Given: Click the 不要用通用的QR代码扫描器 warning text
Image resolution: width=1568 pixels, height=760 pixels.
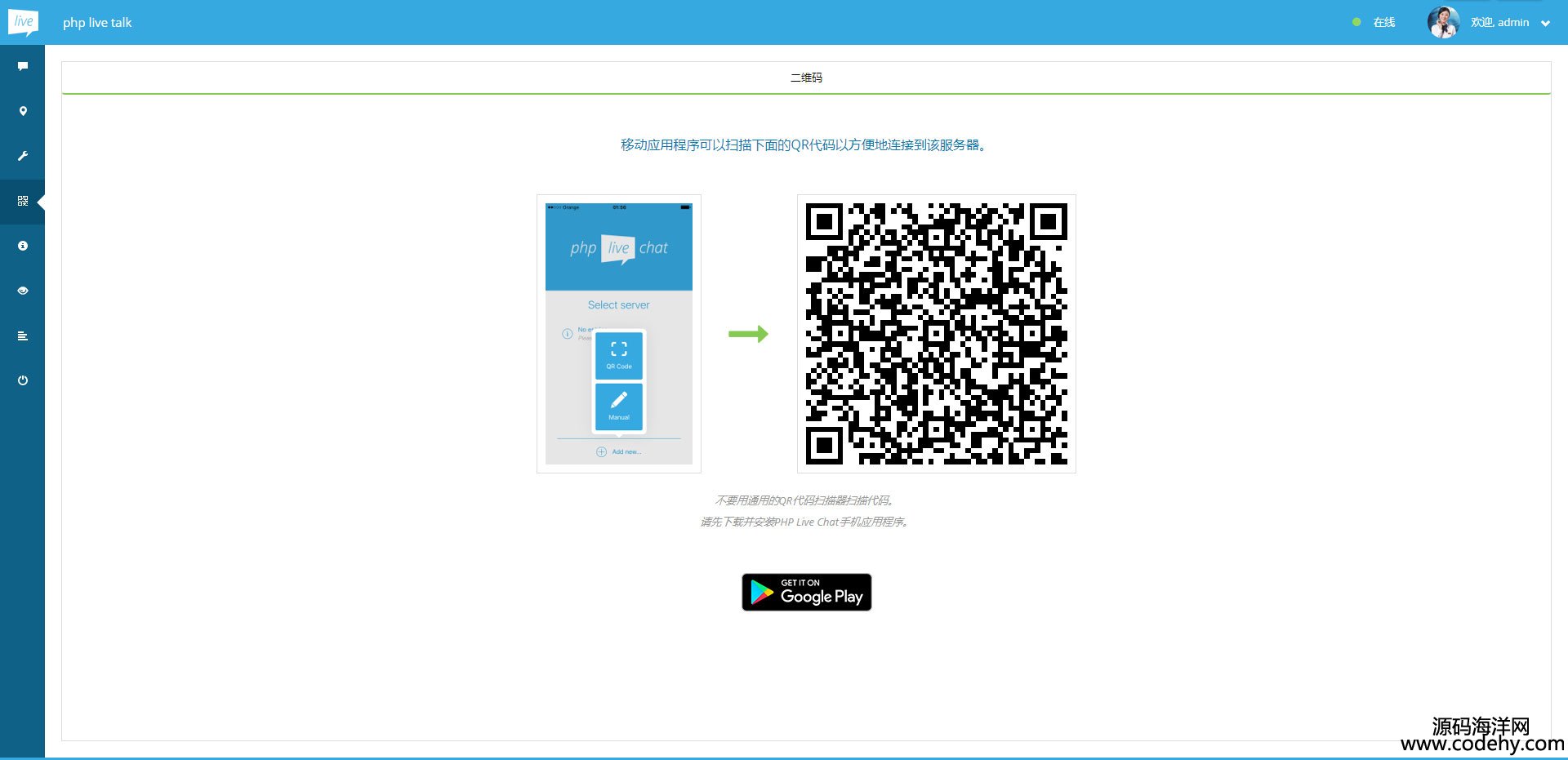Looking at the screenshot, I should [806, 500].
